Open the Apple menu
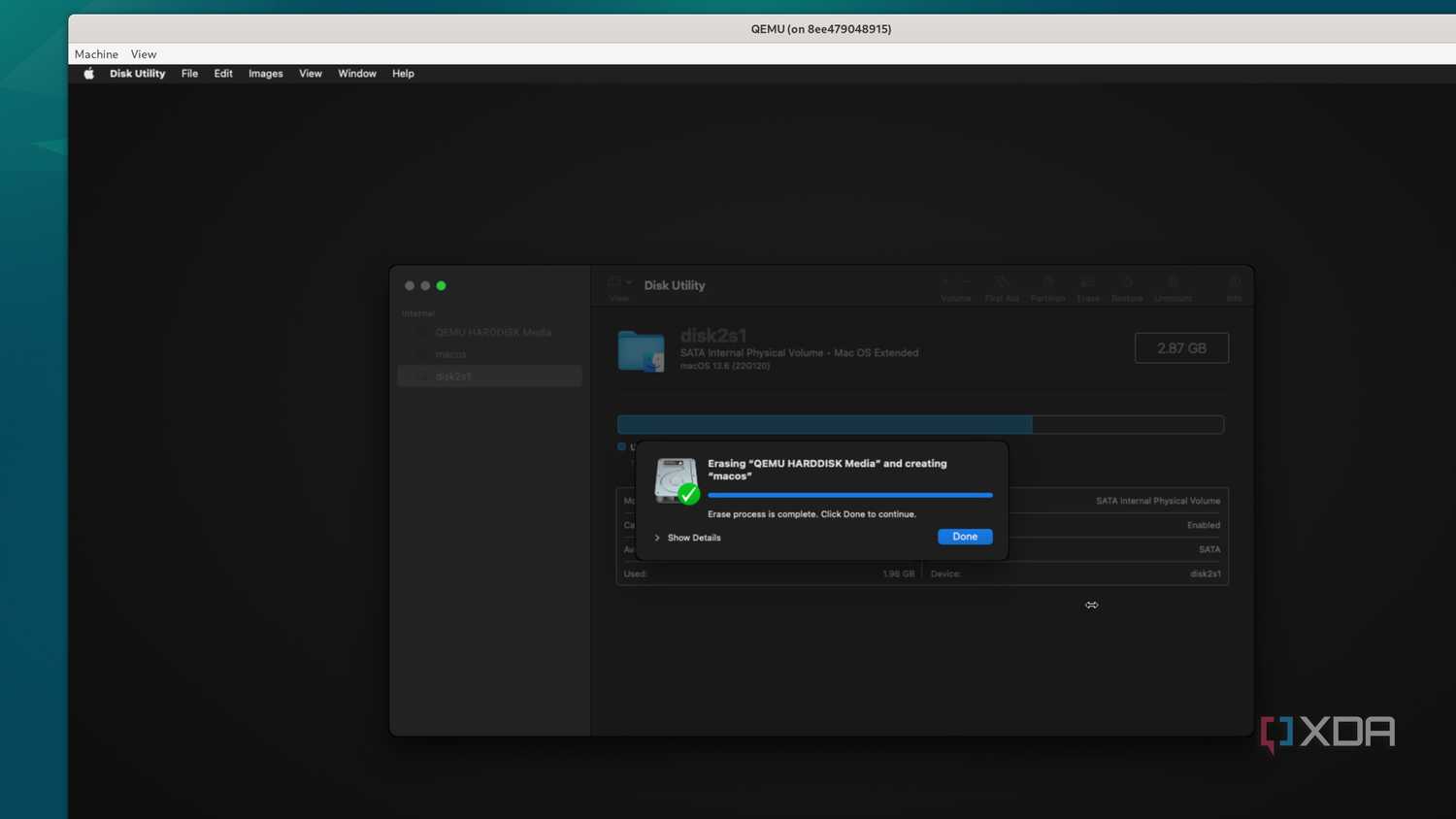This screenshot has height=819, width=1456. pos(88,74)
